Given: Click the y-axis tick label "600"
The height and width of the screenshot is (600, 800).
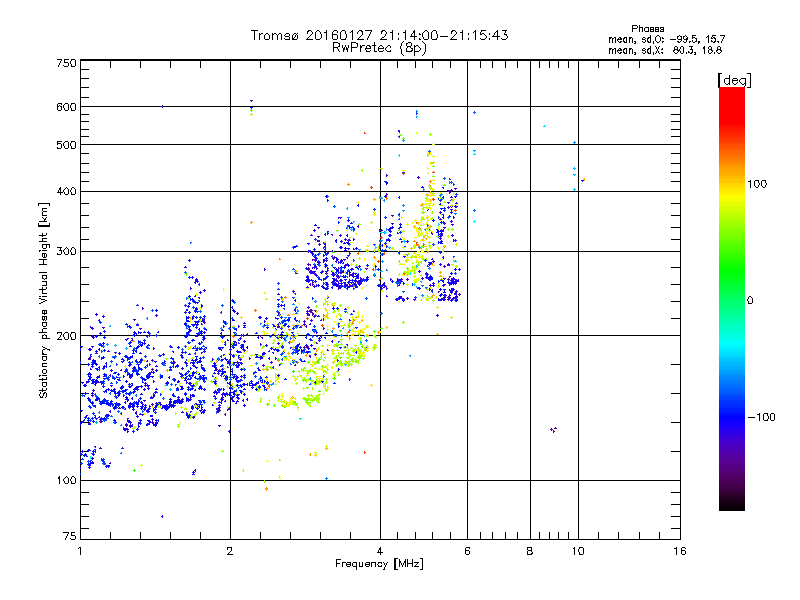Looking at the screenshot, I should pyautogui.click(x=66, y=107).
